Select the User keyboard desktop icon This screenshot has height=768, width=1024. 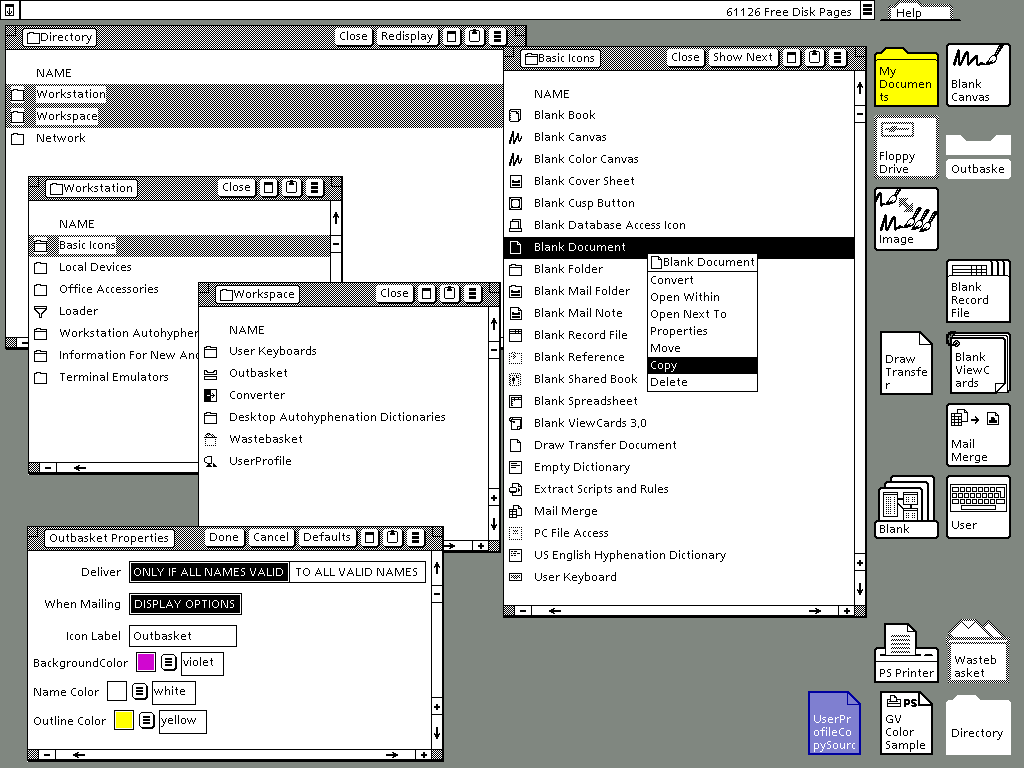pos(978,507)
